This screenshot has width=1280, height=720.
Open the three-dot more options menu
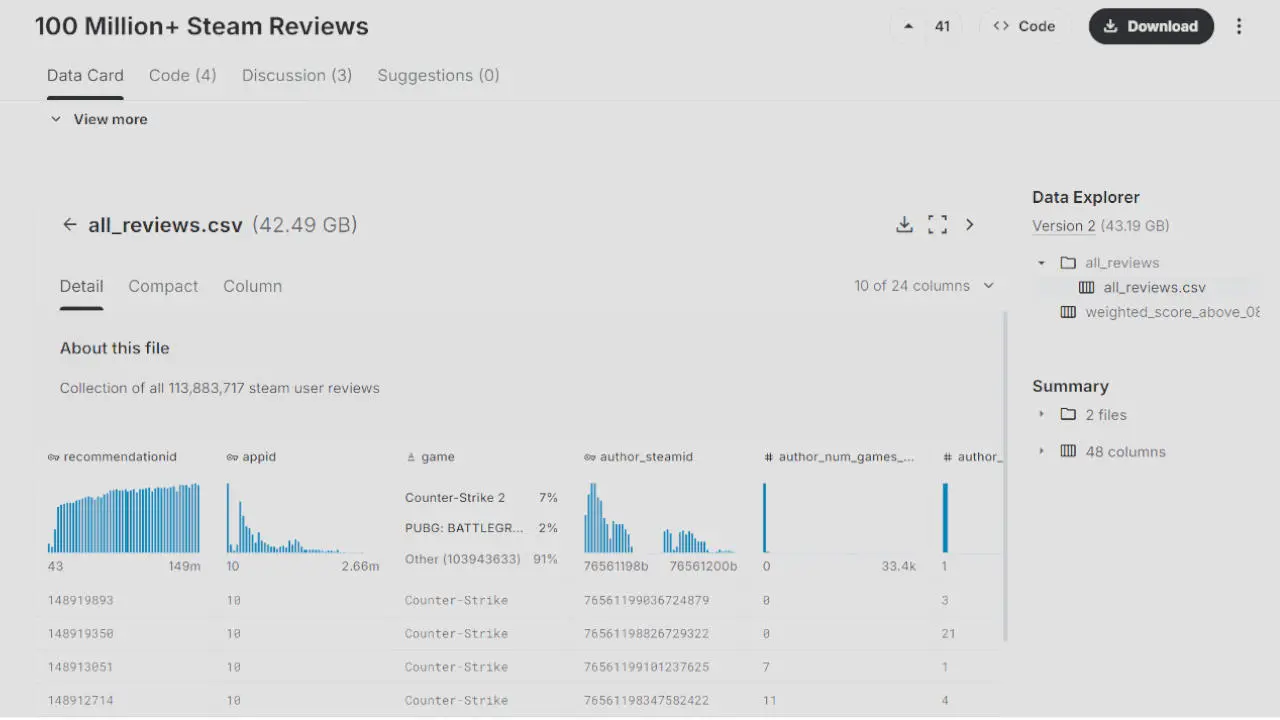click(x=1239, y=27)
